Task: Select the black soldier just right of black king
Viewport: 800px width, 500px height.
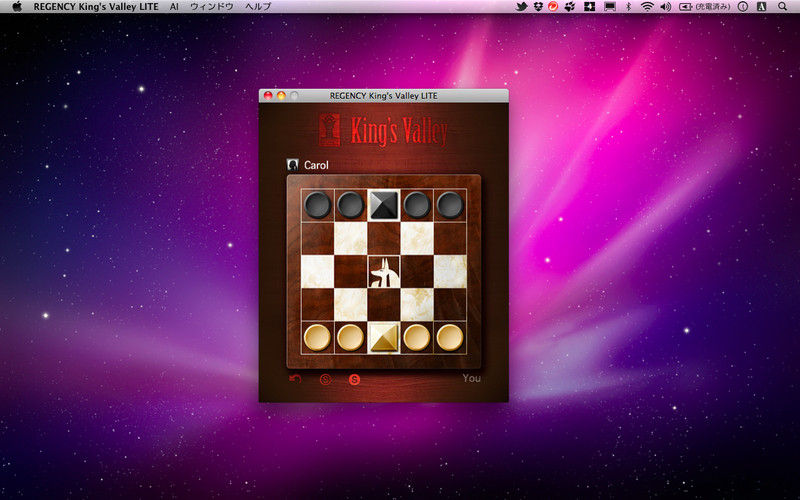Action: pos(417,205)
